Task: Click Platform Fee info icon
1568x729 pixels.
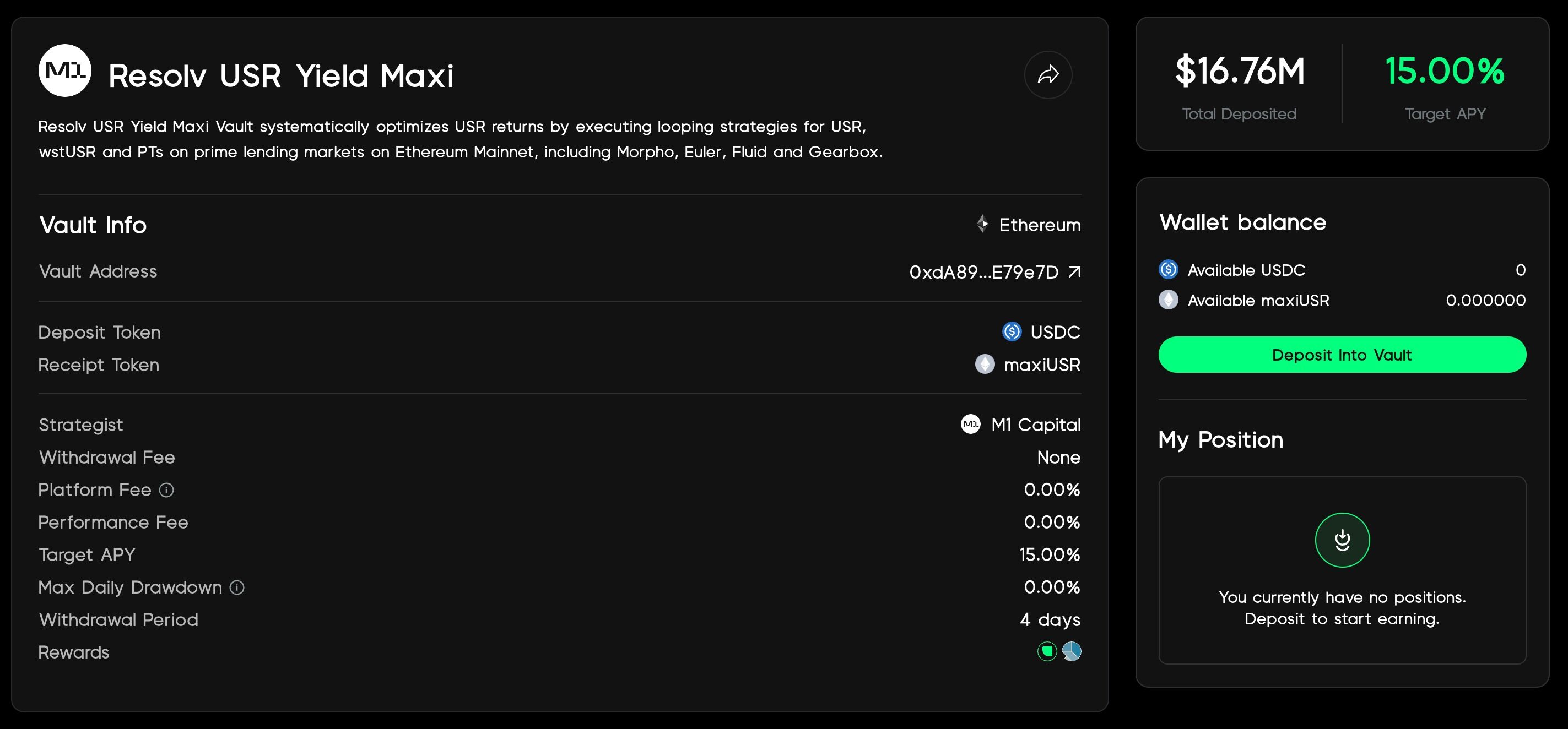Action: tap(167, 490)
